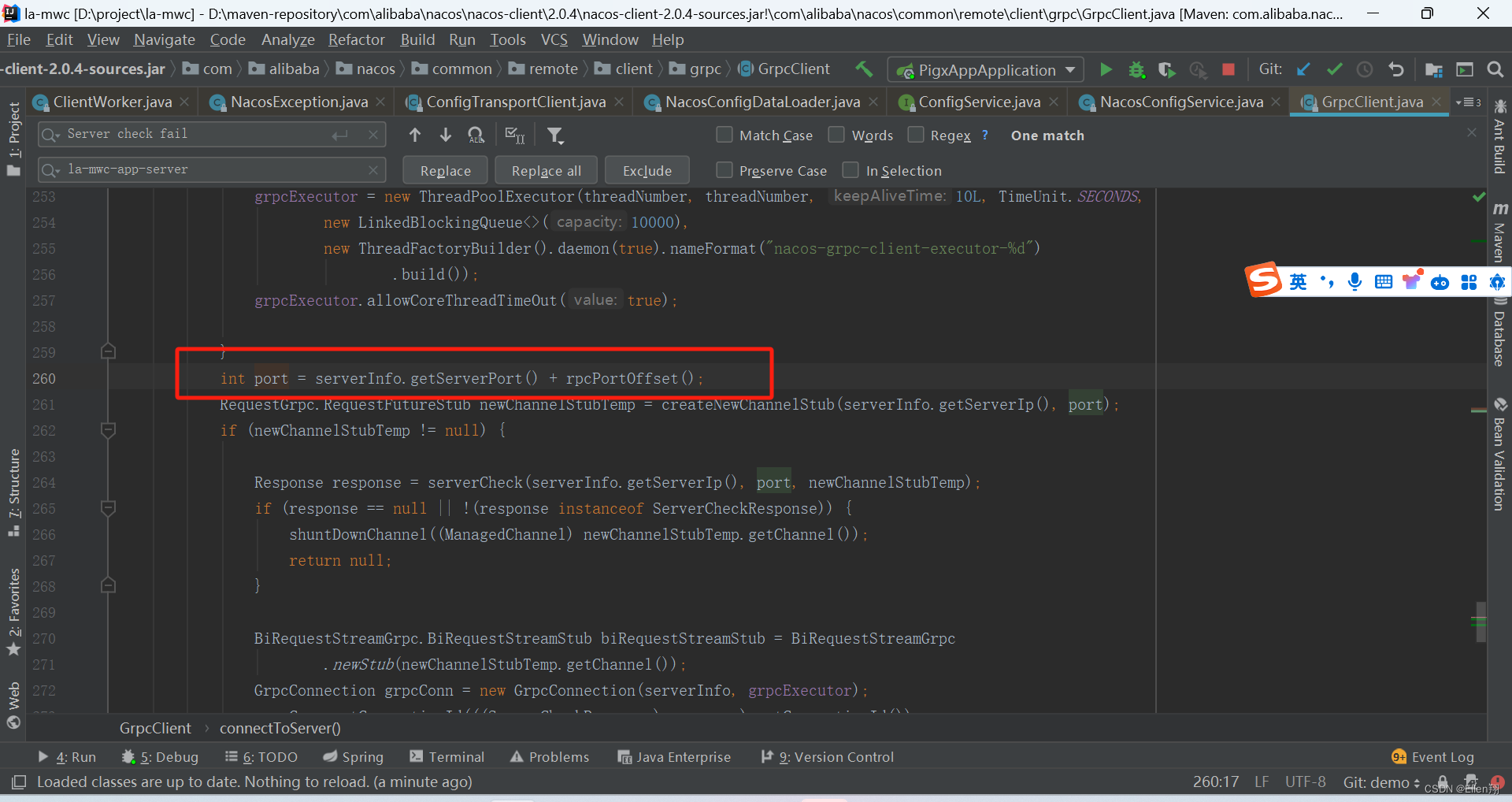
Task: Run with coverage icon
Action: (1166, 69)
